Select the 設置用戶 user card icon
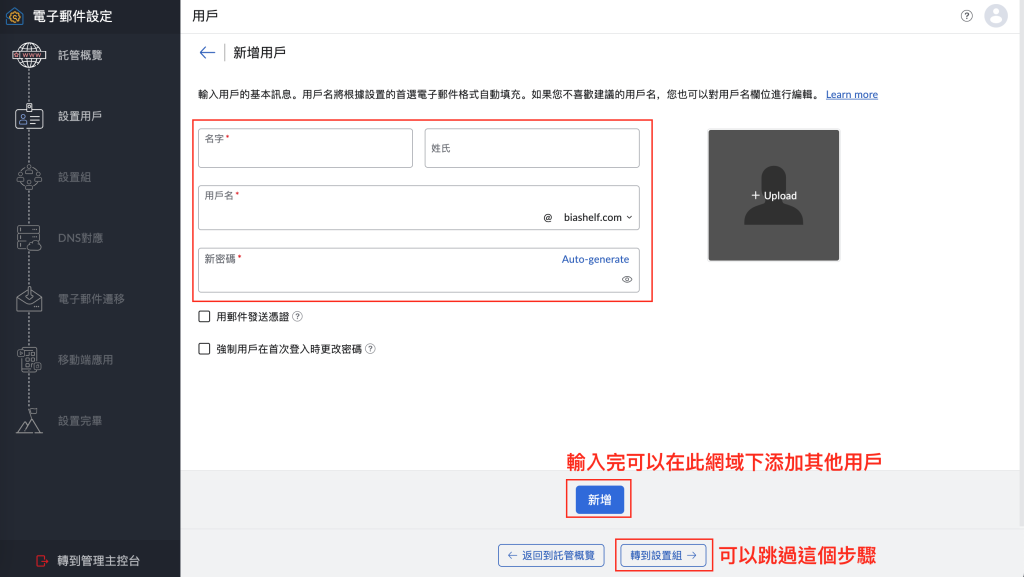1024x577 pixels. pyautogui.click(x=29, y=116)
